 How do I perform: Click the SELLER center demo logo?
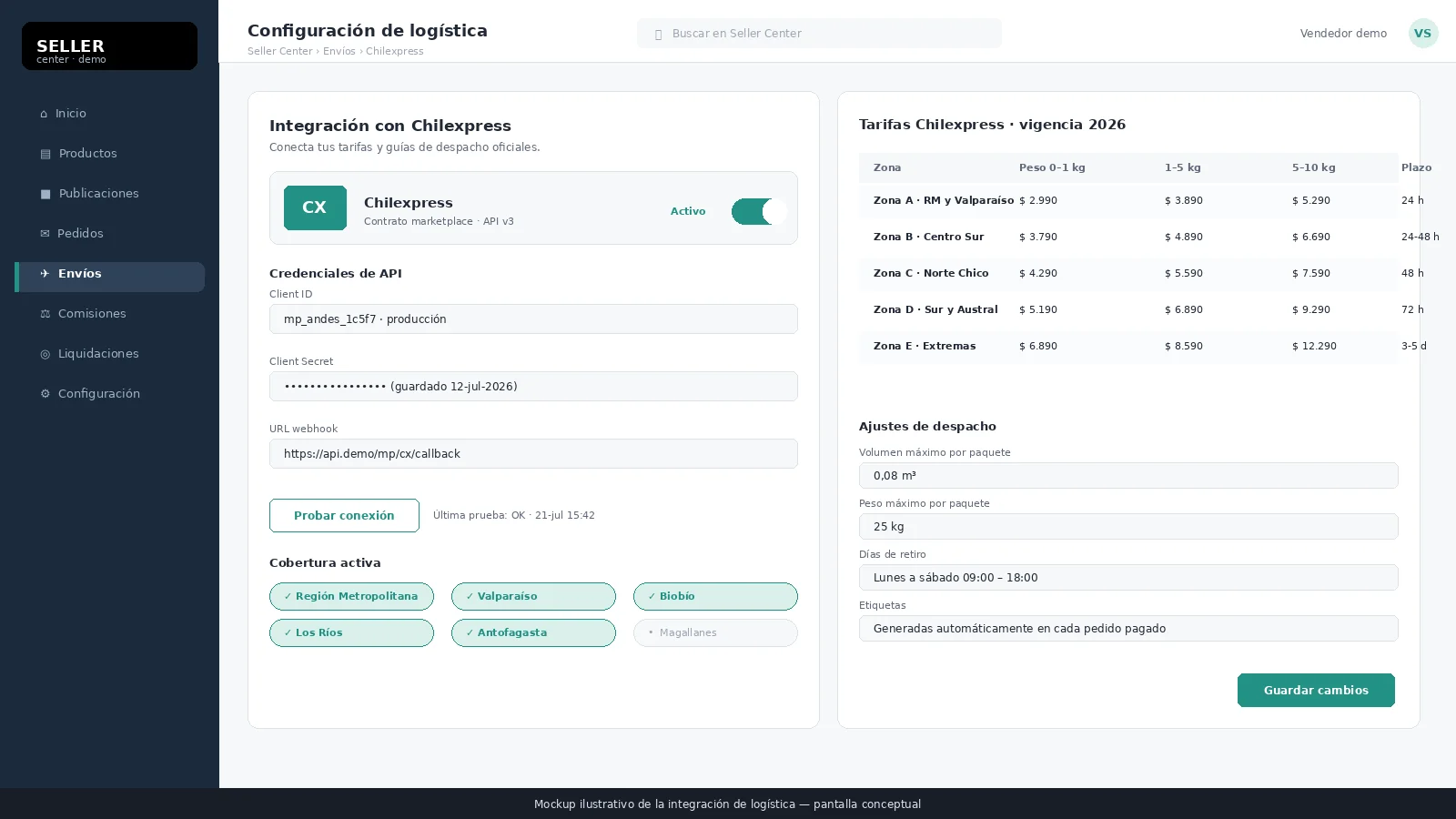(x=109, y=45)
